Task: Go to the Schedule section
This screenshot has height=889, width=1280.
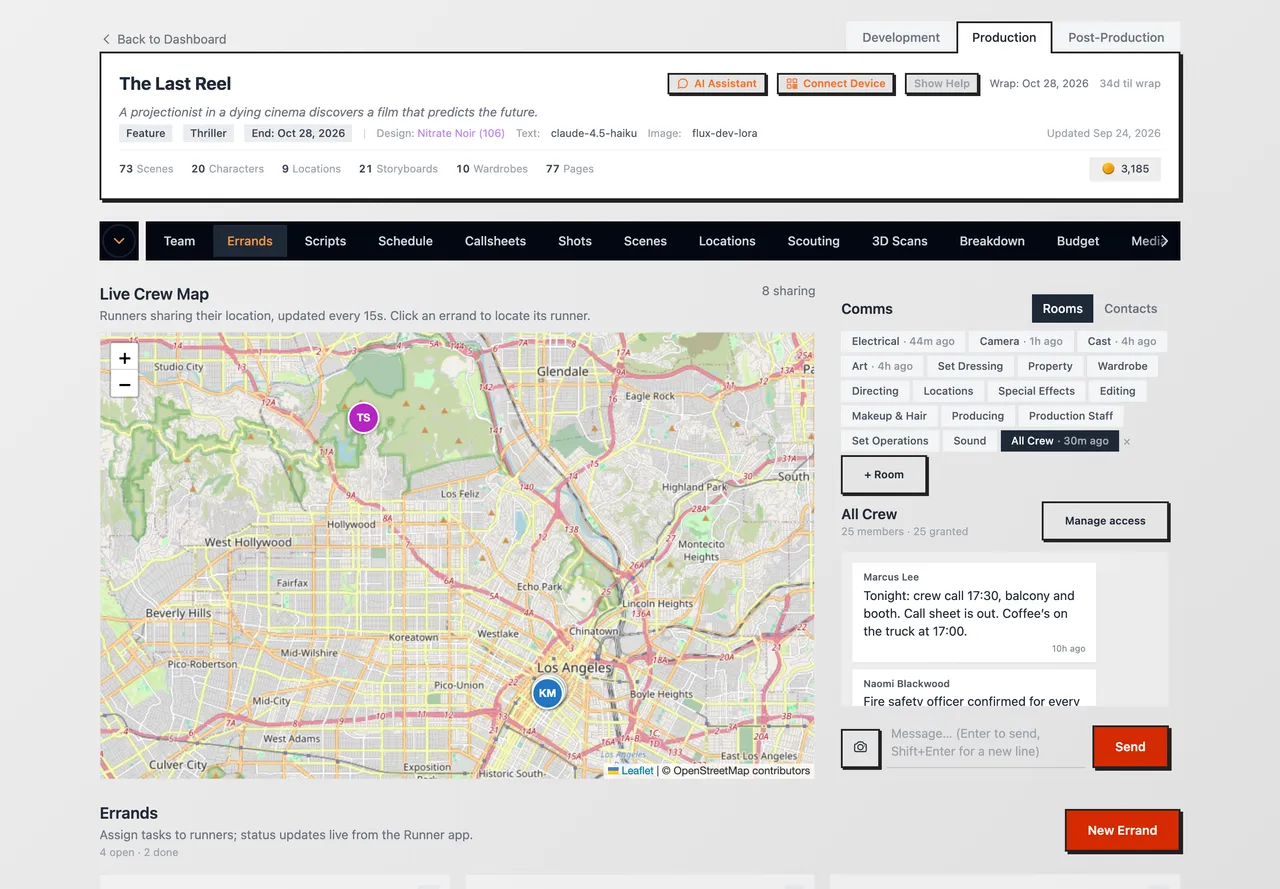Action: click(x=405, y=241)
